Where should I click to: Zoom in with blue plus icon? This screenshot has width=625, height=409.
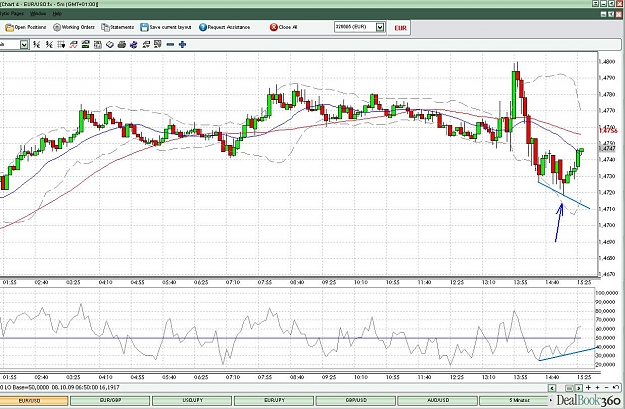pyautogui.click(x=183, y=44)
